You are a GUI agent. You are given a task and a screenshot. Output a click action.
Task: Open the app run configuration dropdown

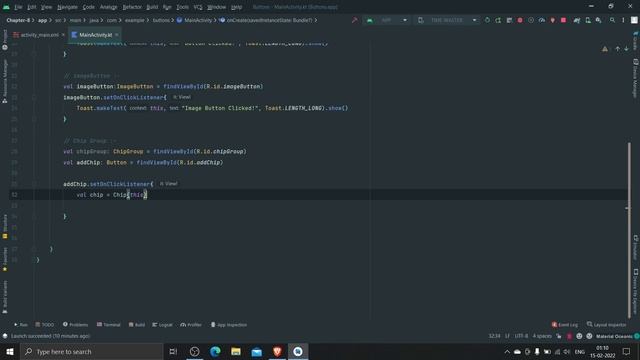click(386, 20)
